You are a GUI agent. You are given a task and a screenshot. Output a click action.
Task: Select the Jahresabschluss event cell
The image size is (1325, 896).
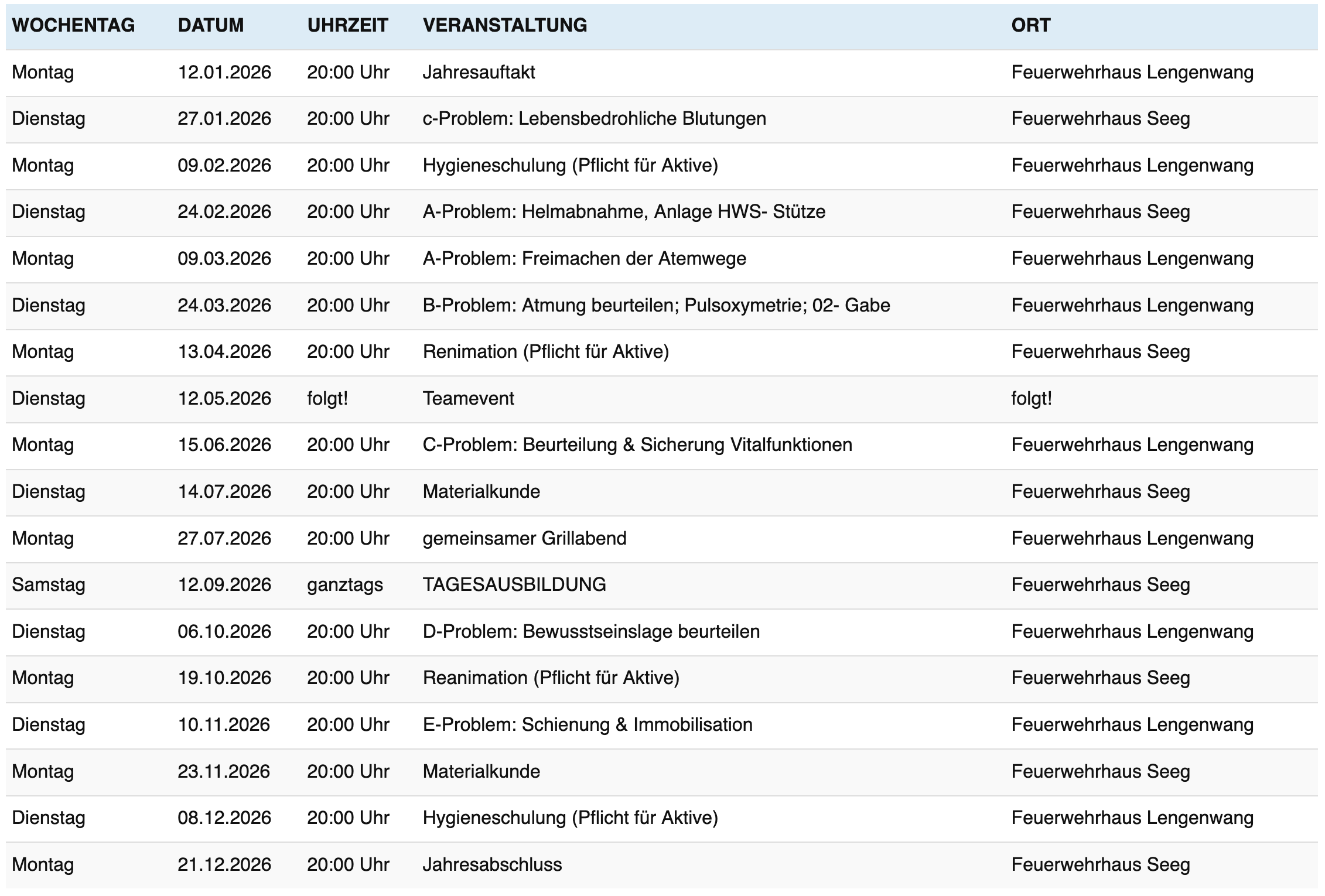pyautogui.click(x=492, y=865)
